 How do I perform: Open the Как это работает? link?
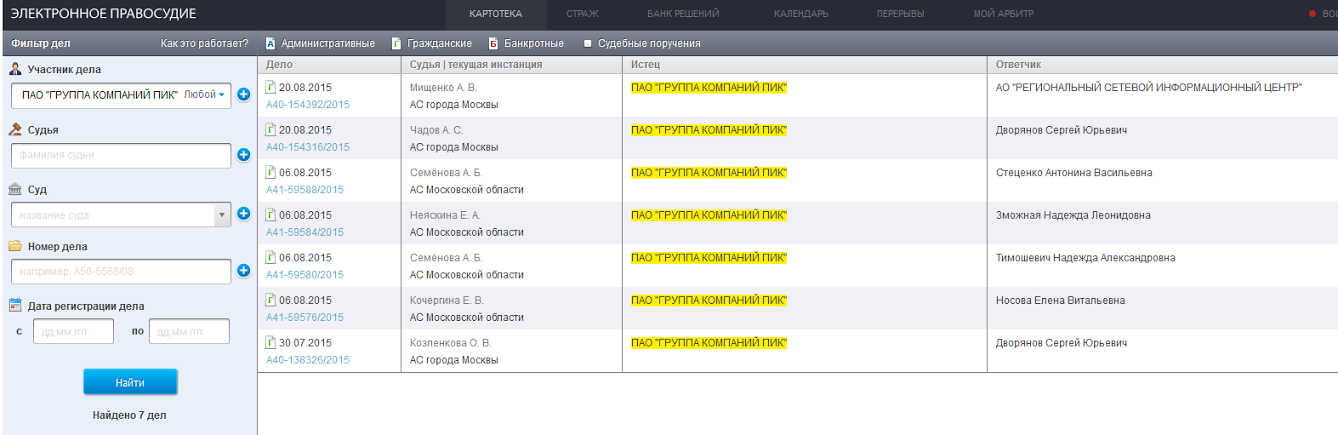pyautogui.click(x=204, y=44)
